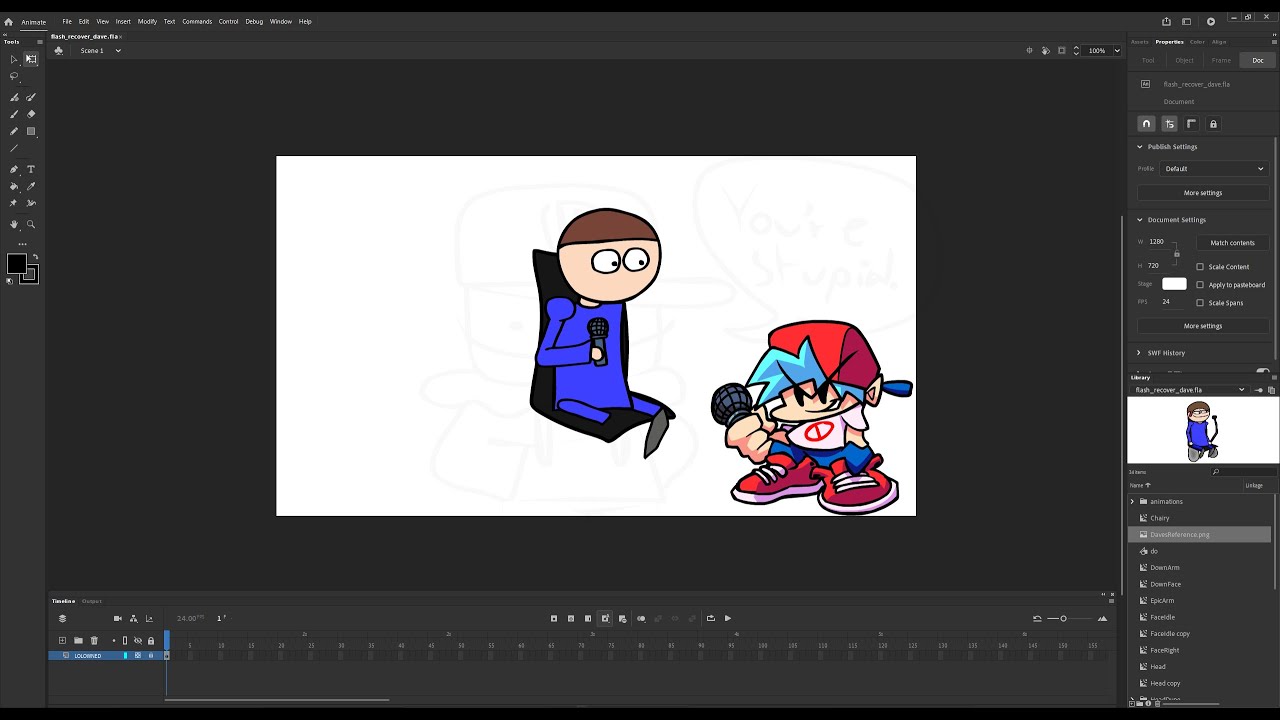Viewport: 1280px width, 720px height.
Task: Expand the animations folder in Library
Action: [1133, 501]
